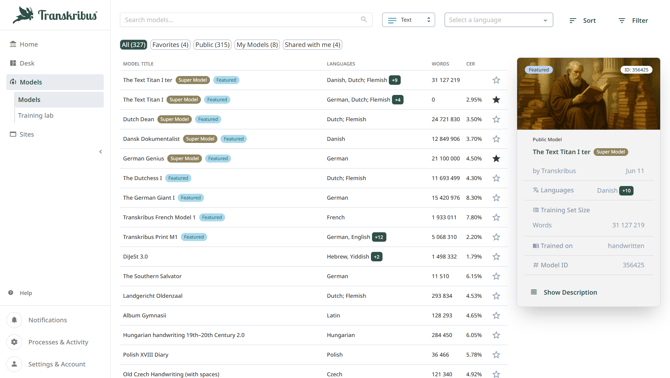The image size is (670, 378).
Task: Open Processes & Activity gear icon
Action: point(14,342)
